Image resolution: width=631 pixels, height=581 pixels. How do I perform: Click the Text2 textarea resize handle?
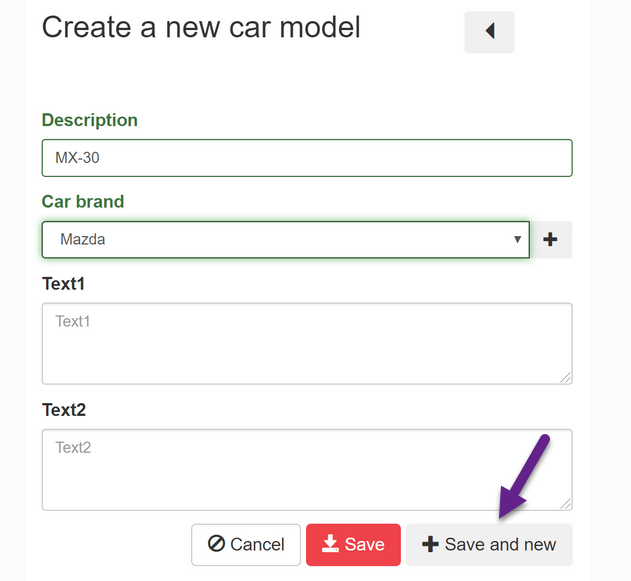565,503
